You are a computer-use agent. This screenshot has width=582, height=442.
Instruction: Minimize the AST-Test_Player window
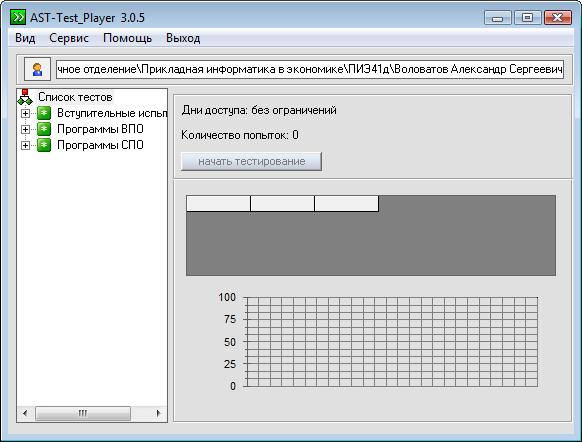pos(498,18)
